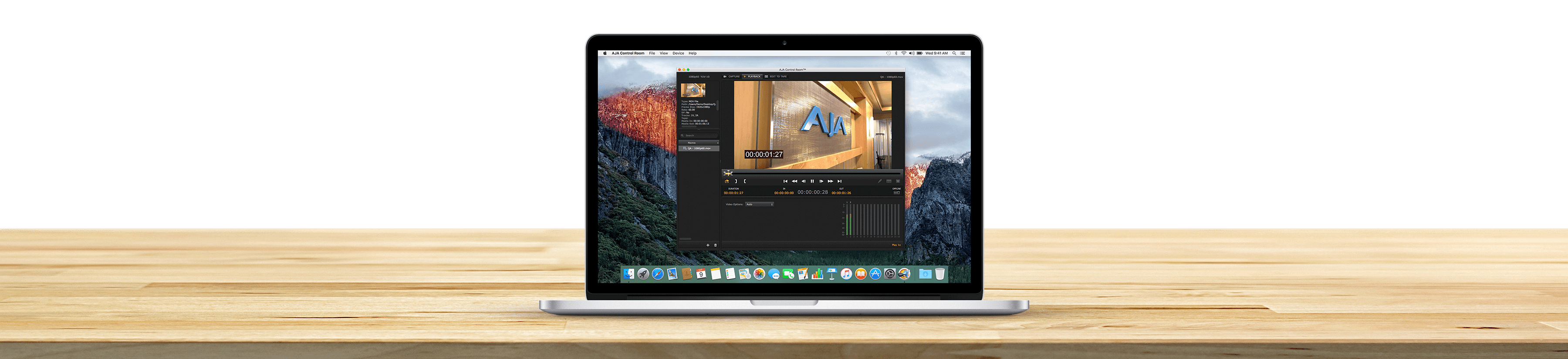Click the DURATION timecode 00:00:01:27
The image size is (1568, 359).
(x=733, y=193)
